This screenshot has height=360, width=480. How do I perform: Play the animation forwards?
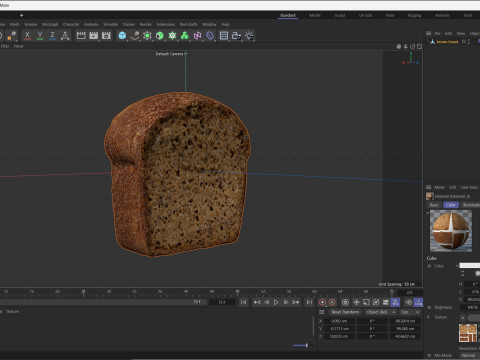276,302
